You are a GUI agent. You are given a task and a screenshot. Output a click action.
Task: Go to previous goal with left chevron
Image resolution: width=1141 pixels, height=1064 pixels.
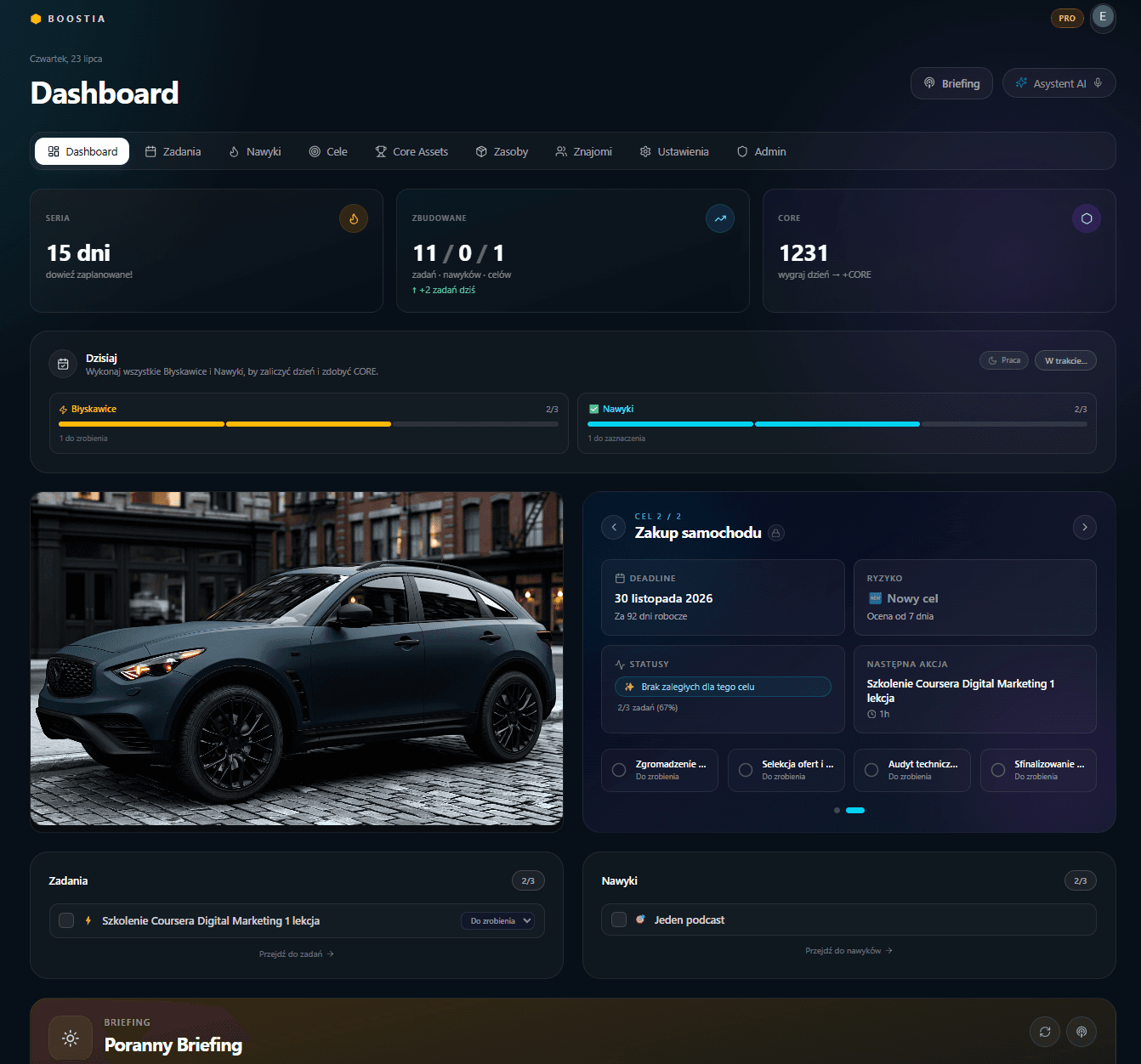(614, 527)
